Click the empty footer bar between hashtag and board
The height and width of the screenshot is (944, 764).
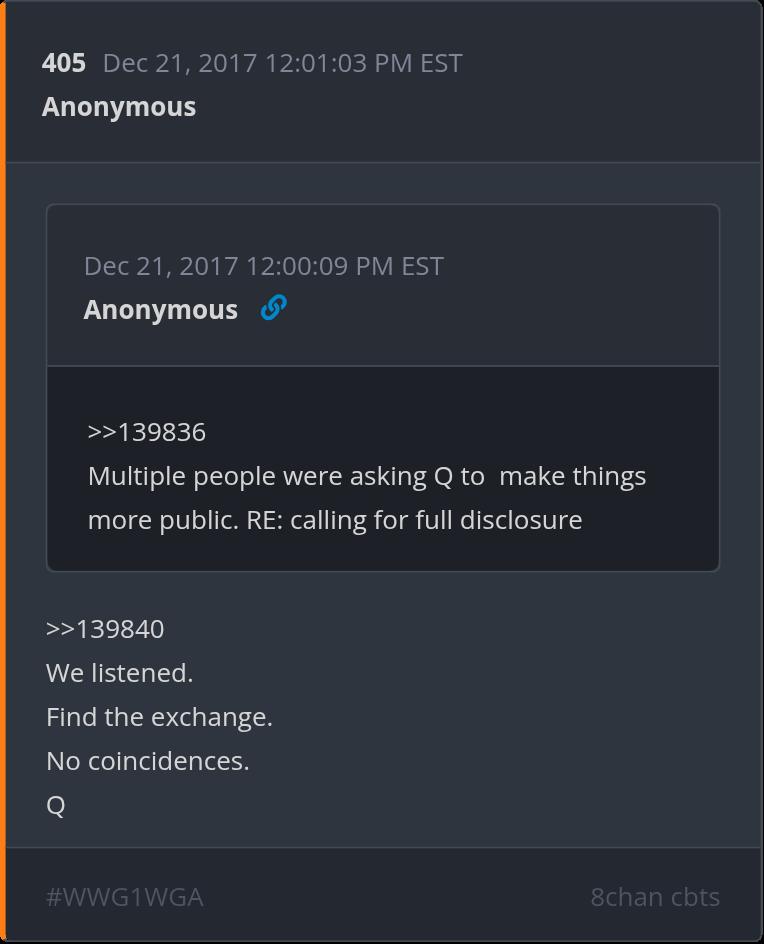tap(400, 897)
